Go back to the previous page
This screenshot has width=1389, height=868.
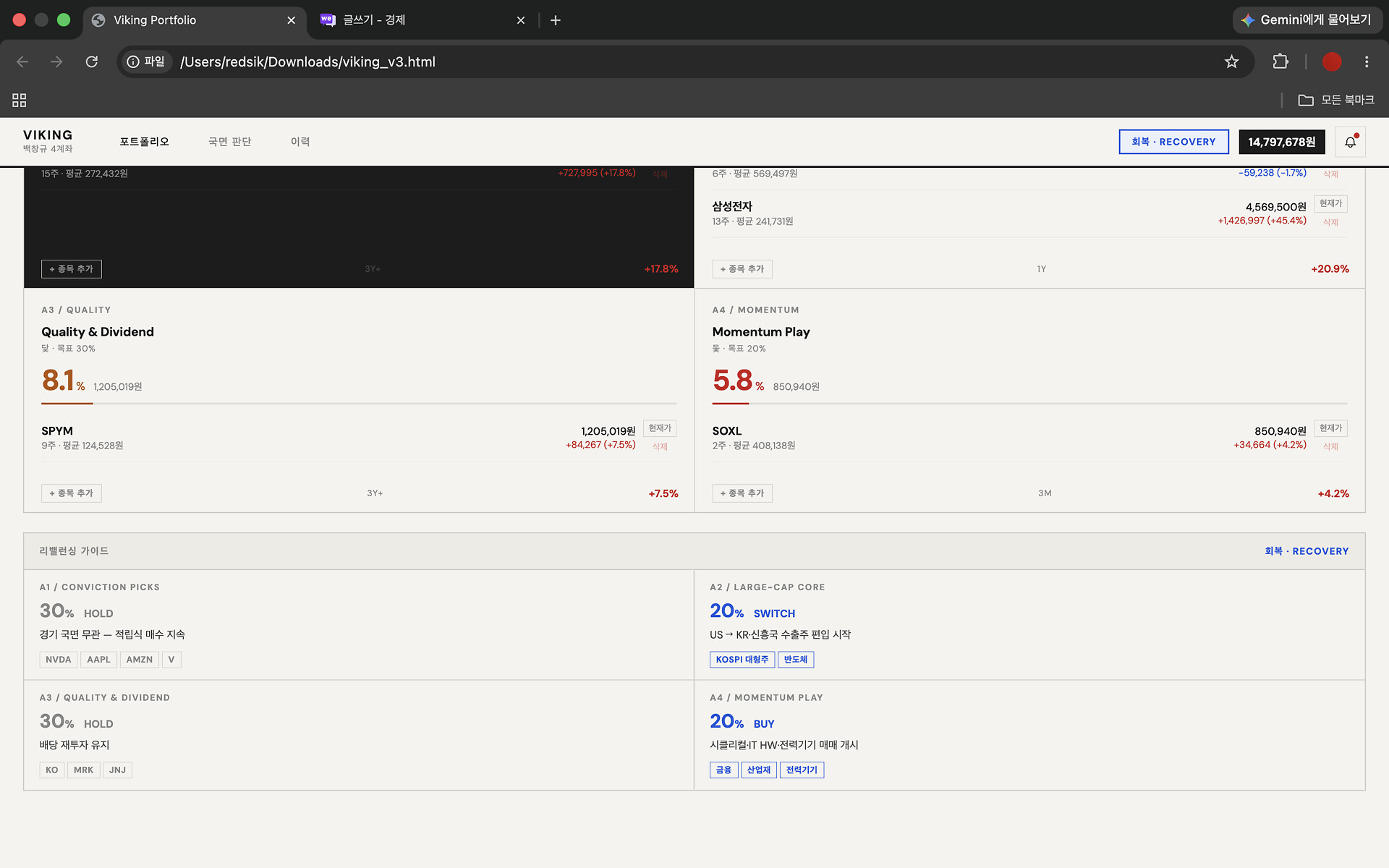coord(22,61)
